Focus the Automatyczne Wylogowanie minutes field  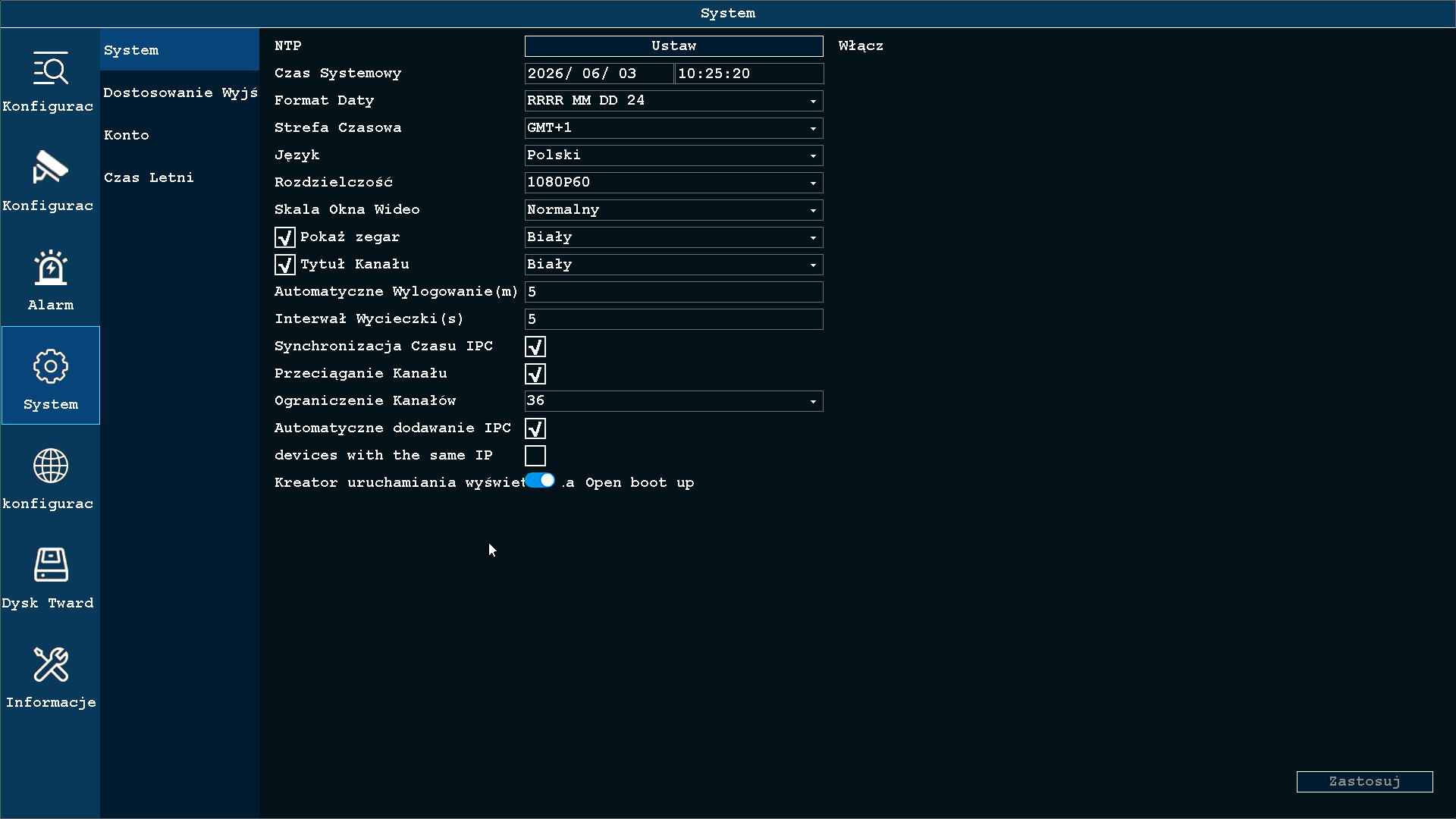click(673, 292)
